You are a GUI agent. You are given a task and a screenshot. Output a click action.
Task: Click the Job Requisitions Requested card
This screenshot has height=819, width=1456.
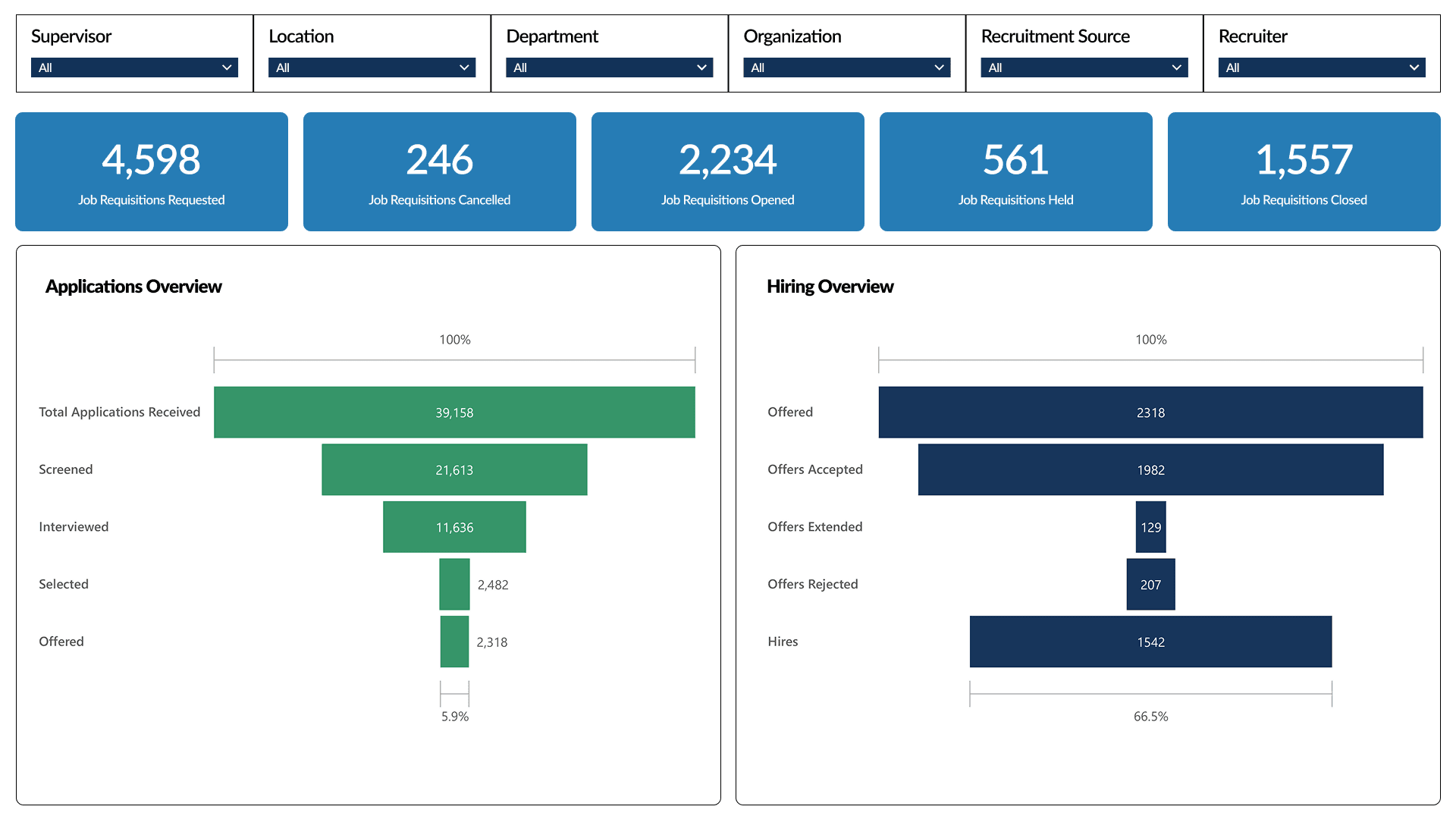coord(152,171)
